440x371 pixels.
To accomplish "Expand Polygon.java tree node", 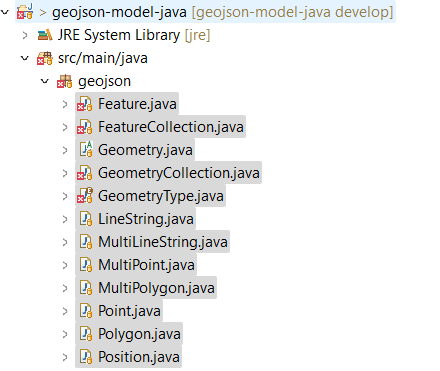I will coord(65,334).
